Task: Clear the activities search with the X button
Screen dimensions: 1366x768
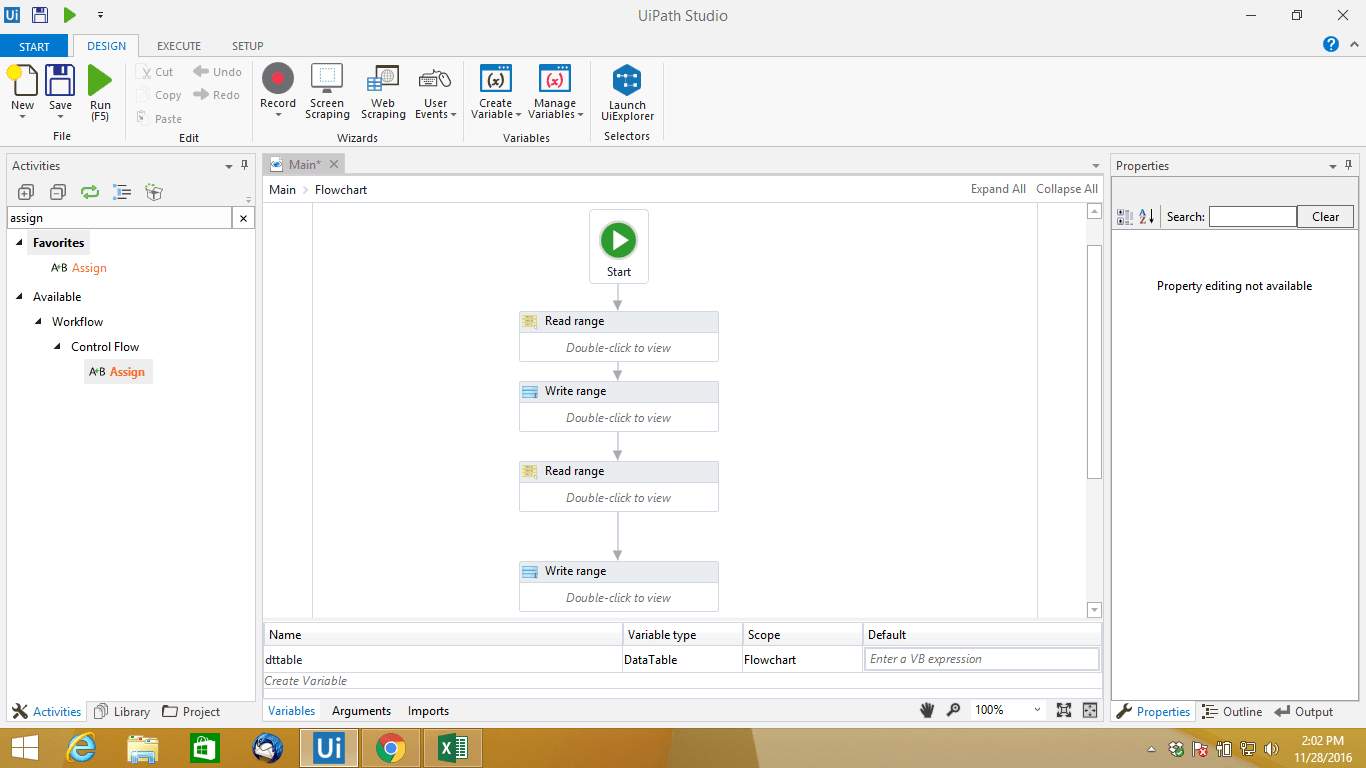Action: (243, 218)
